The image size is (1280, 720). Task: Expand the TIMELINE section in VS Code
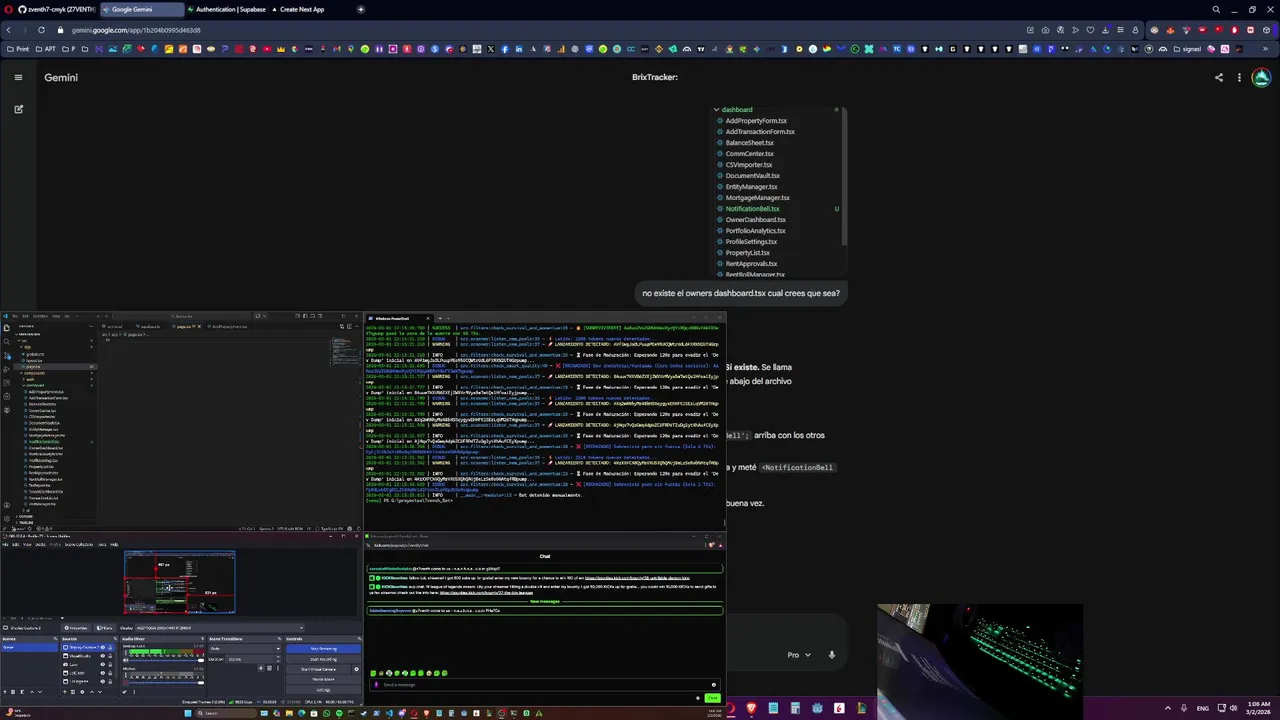pyautogui.click(x=25, y=522)
